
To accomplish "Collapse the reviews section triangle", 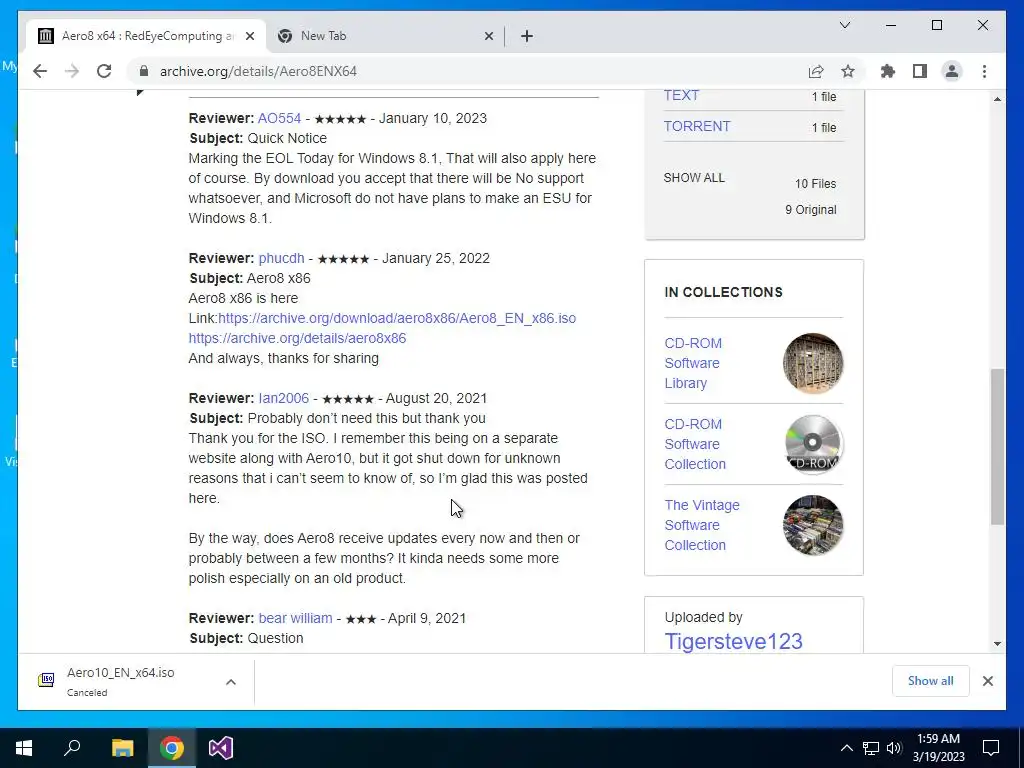I will pos(140,92).
